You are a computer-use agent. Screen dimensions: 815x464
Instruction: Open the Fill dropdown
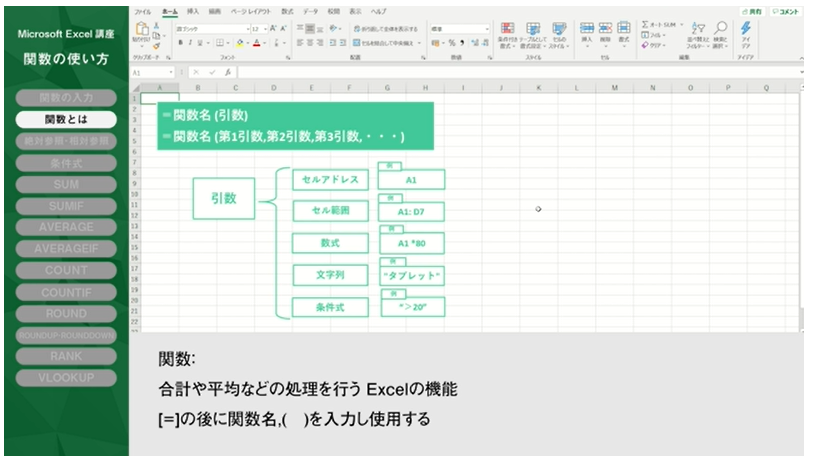coord(654,35)
